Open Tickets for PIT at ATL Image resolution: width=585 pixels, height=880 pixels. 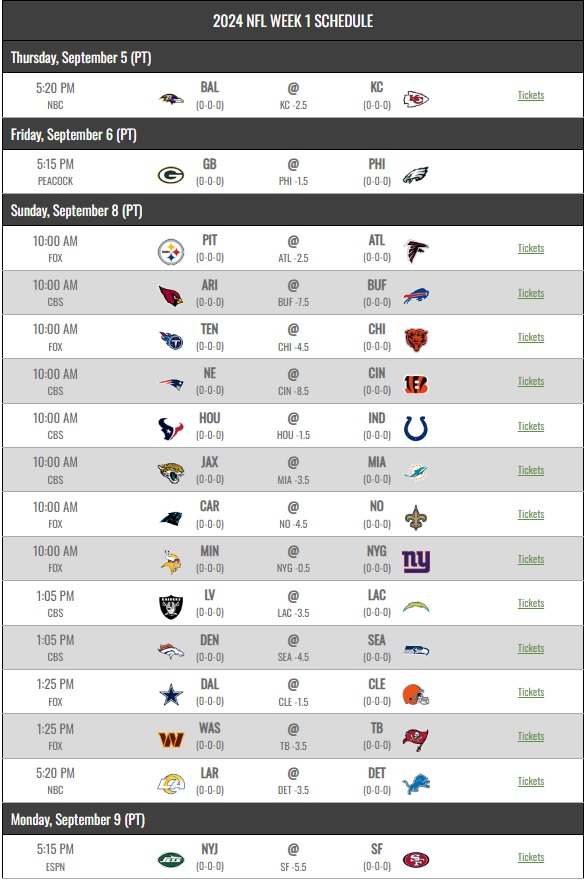531,248
